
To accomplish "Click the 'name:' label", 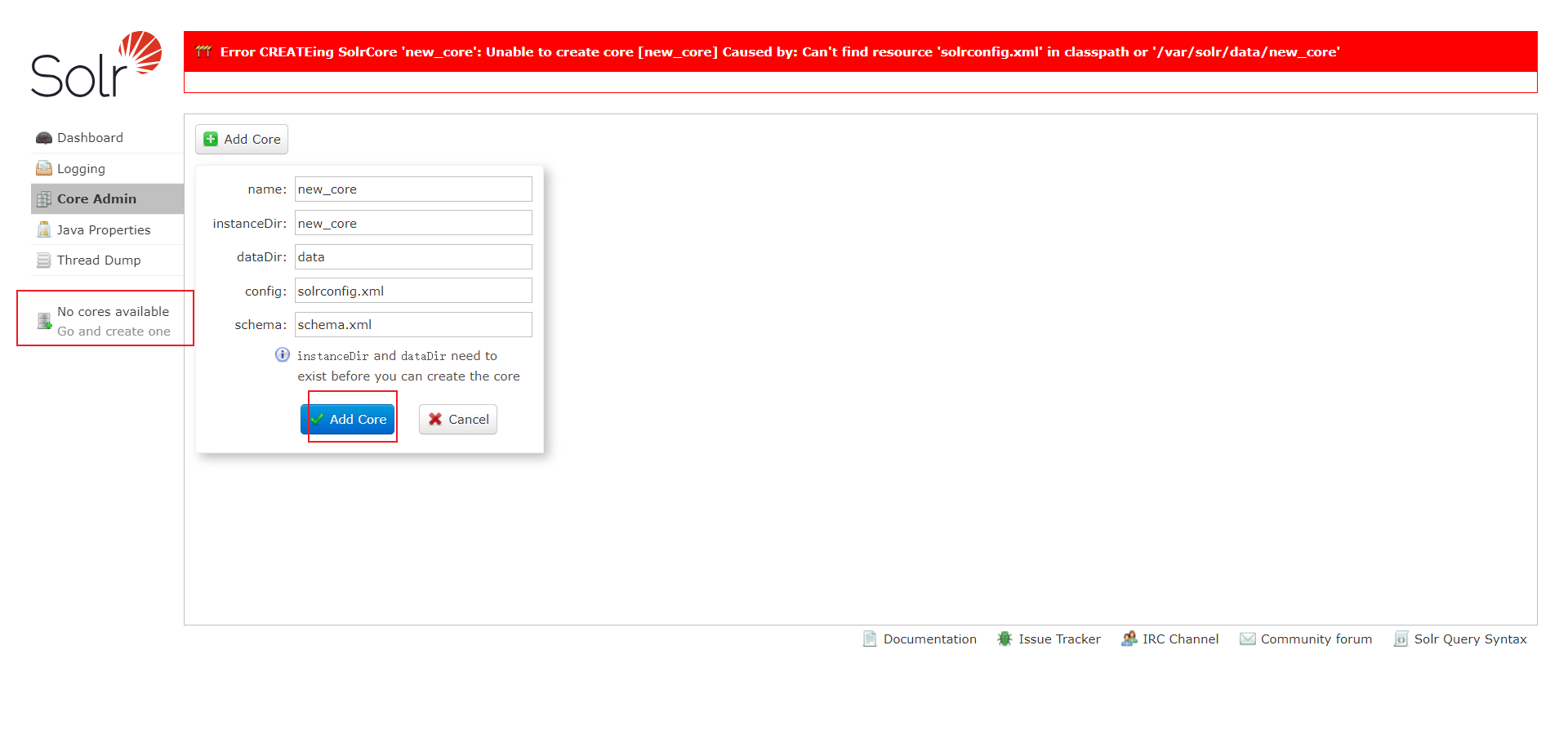I will coord(267,189).
